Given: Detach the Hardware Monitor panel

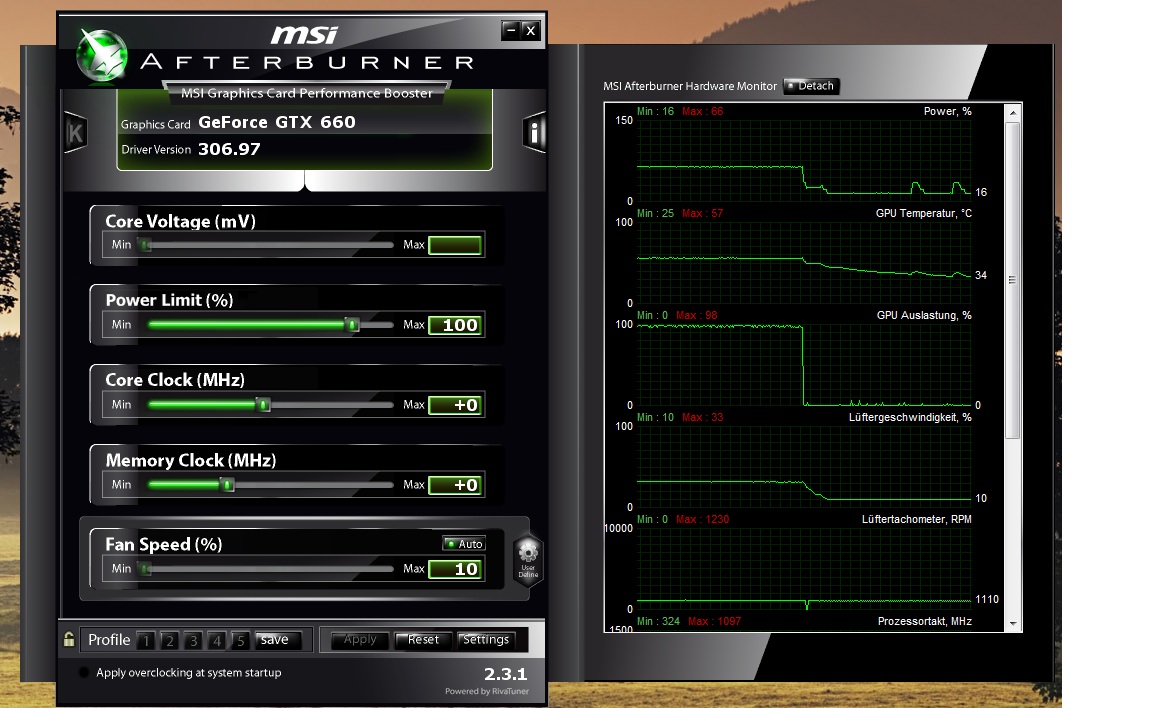Looking at the screenshot, I should [811, 86].
